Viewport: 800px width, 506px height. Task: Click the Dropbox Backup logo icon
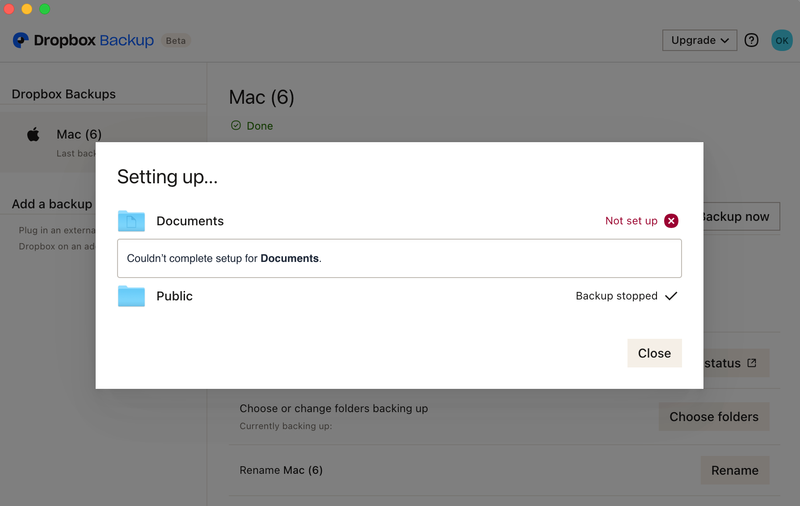[20, 41]
